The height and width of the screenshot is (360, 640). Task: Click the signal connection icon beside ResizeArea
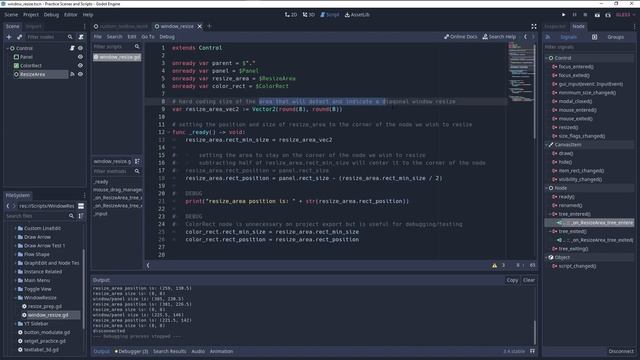[x=72, y=74]
